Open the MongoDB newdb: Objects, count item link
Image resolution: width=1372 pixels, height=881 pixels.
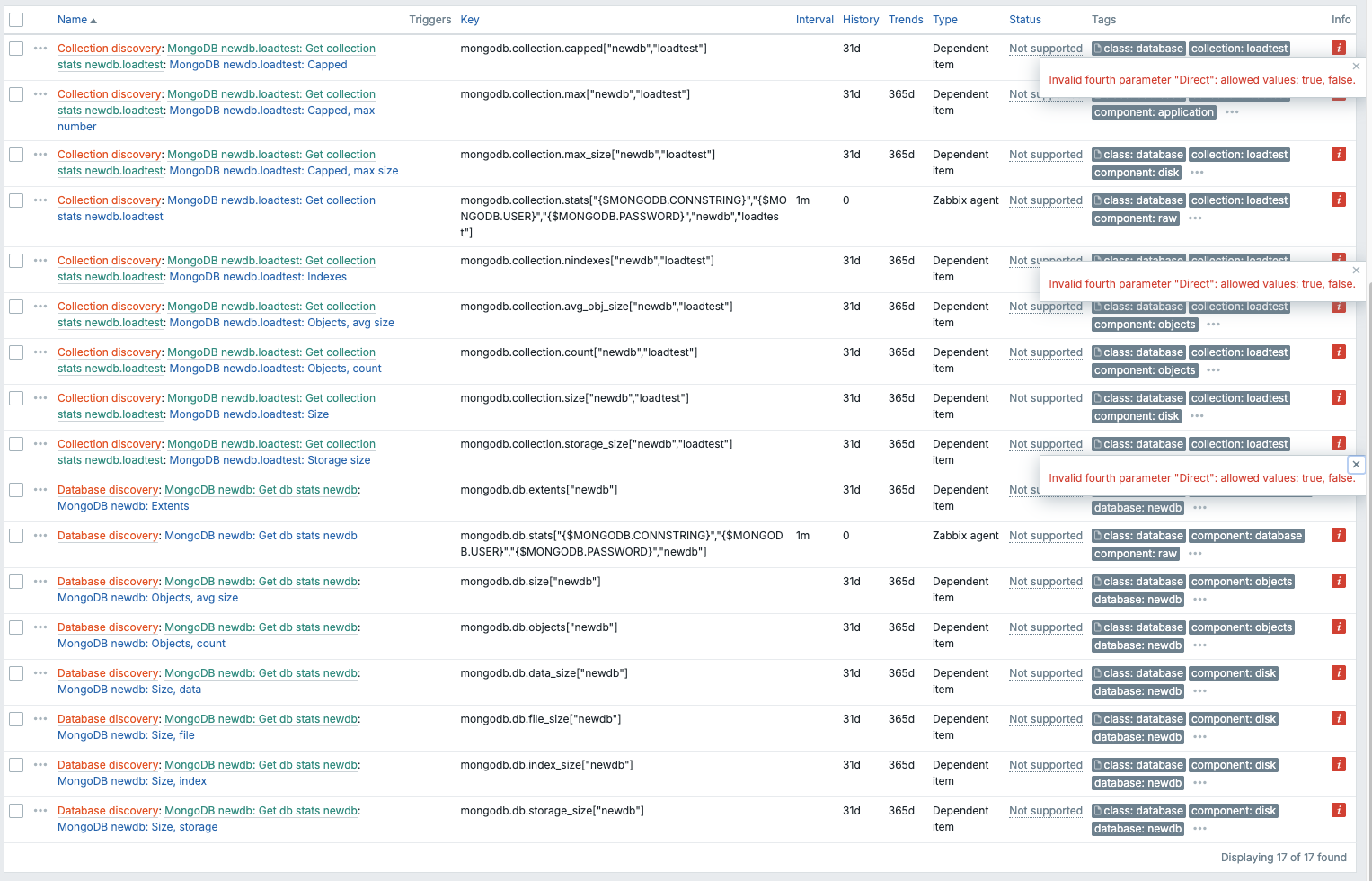point(141,644)
